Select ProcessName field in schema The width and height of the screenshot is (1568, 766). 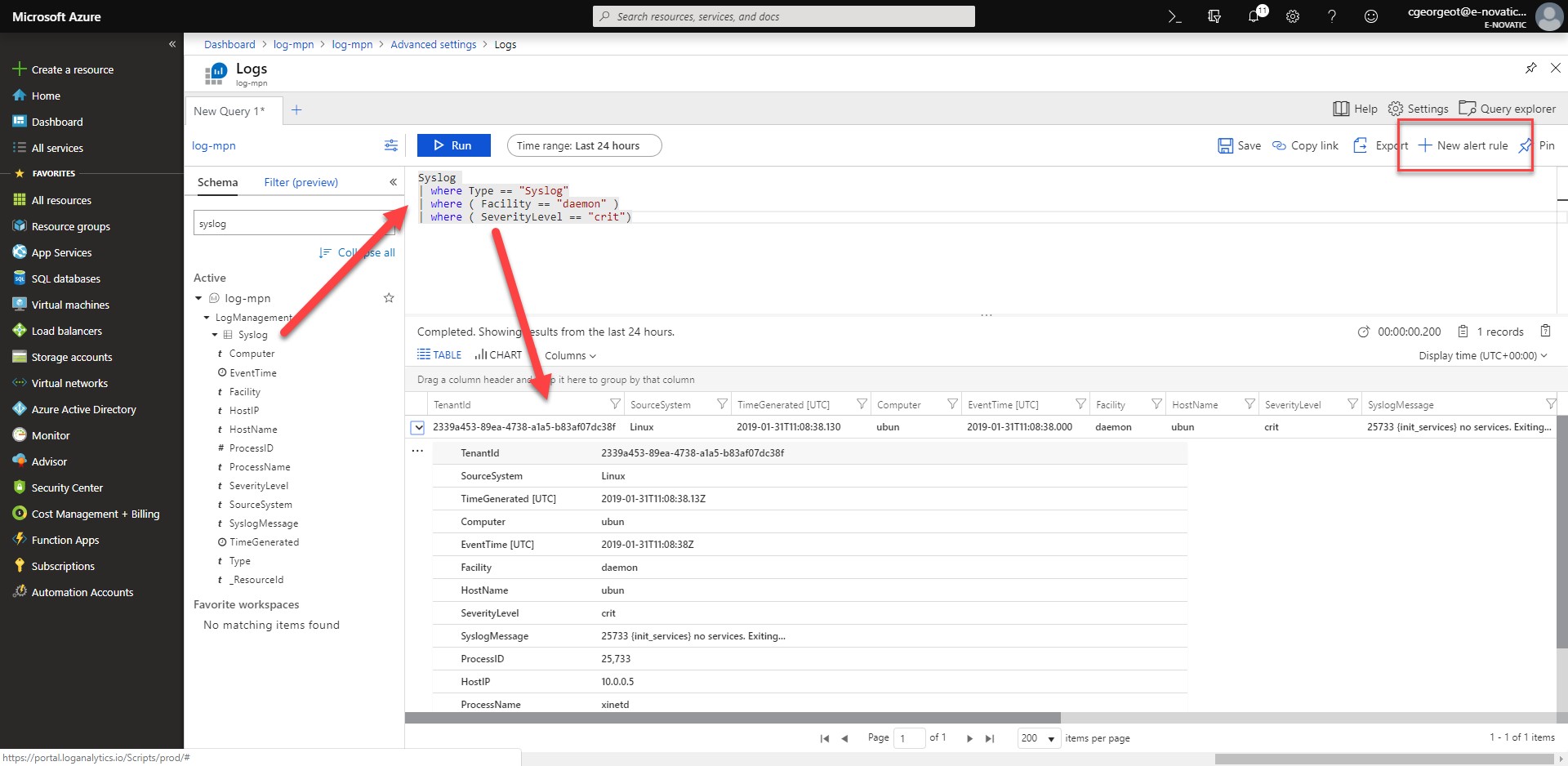pos(260,467)
